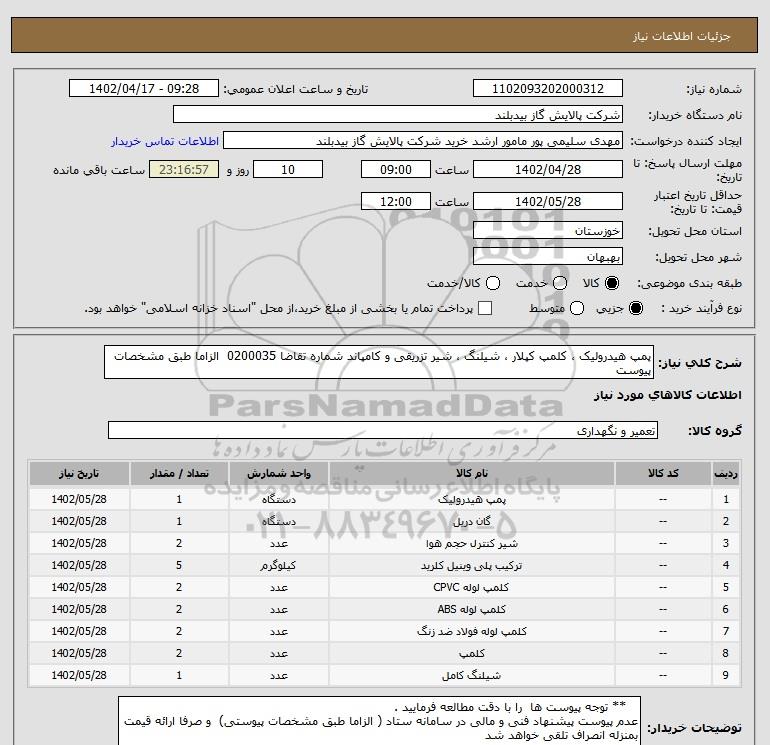Select the کلمپ لوله ABS item

point(471,609)
